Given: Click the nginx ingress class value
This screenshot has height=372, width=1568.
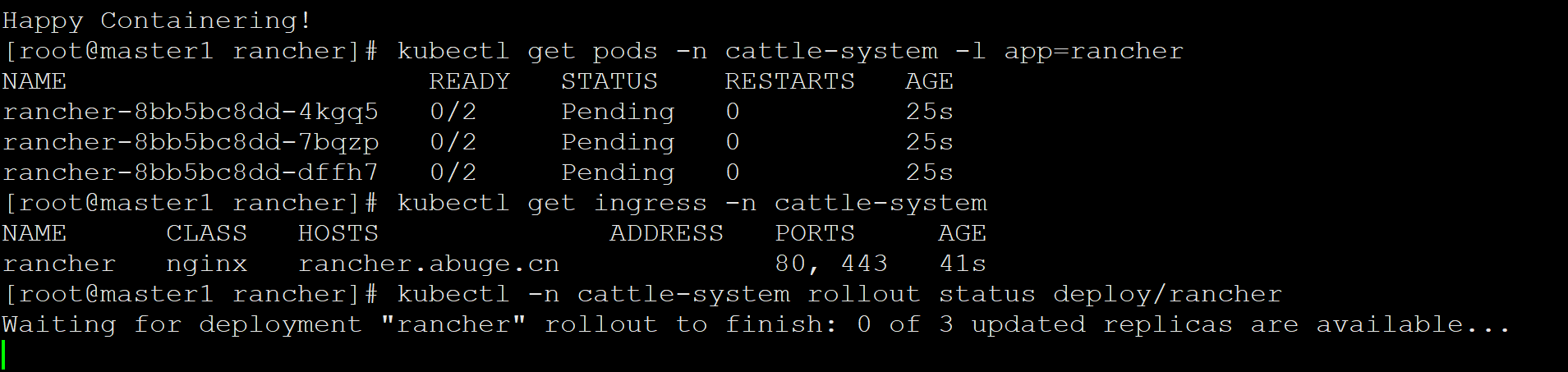Looking at the screenshot, I should coord(206,264).
